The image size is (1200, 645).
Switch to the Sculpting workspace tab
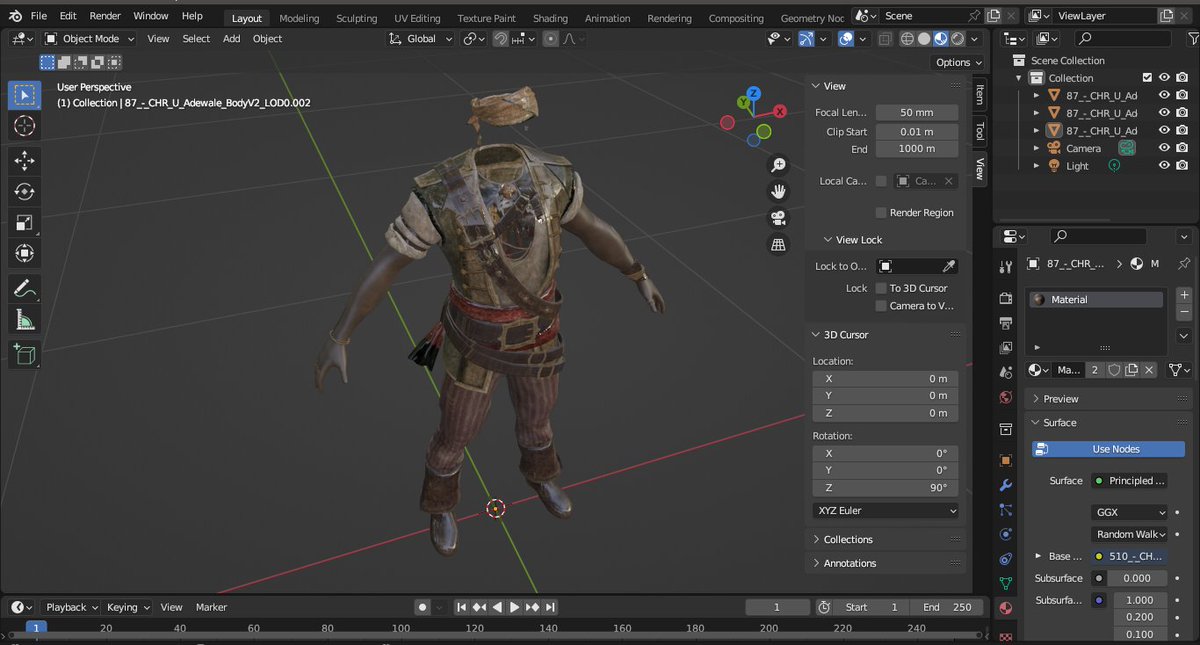tap(356, 18)
